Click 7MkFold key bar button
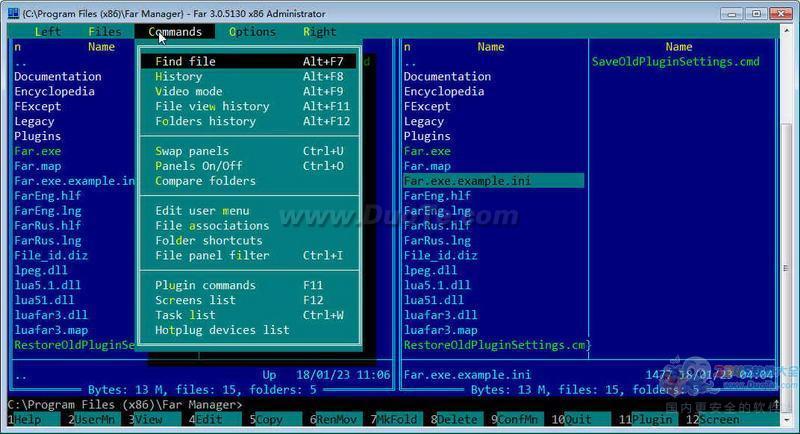 (x=397, y=419)
